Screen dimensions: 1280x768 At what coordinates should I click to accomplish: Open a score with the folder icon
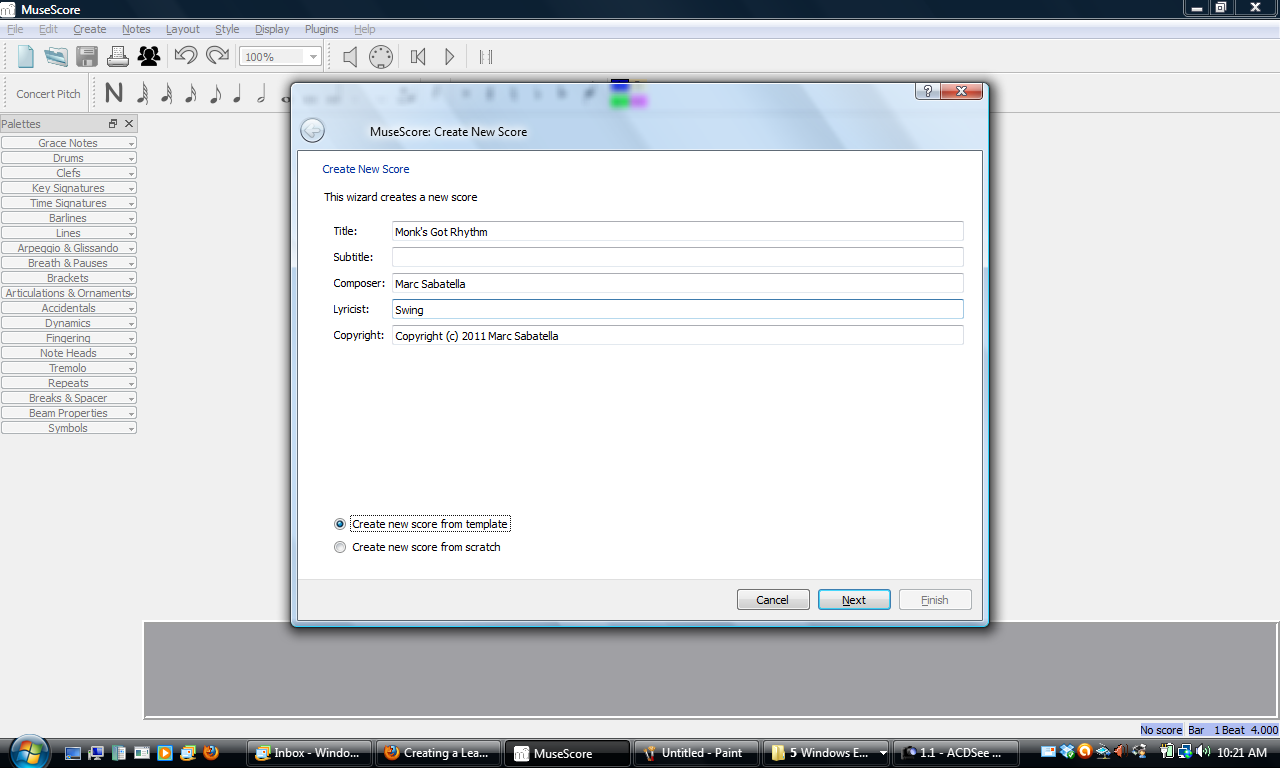click(x=56, y=57)
